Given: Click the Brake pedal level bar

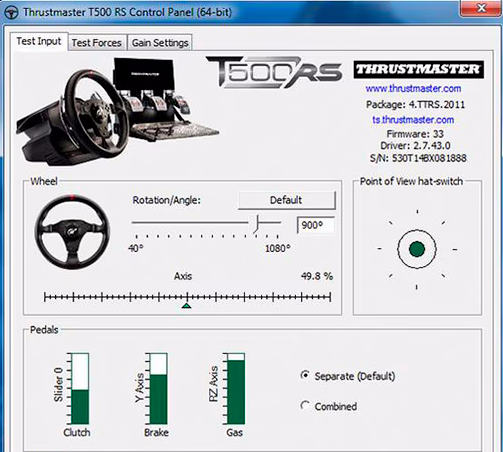Looking at the screenshot, I should (x=158, y=389).
